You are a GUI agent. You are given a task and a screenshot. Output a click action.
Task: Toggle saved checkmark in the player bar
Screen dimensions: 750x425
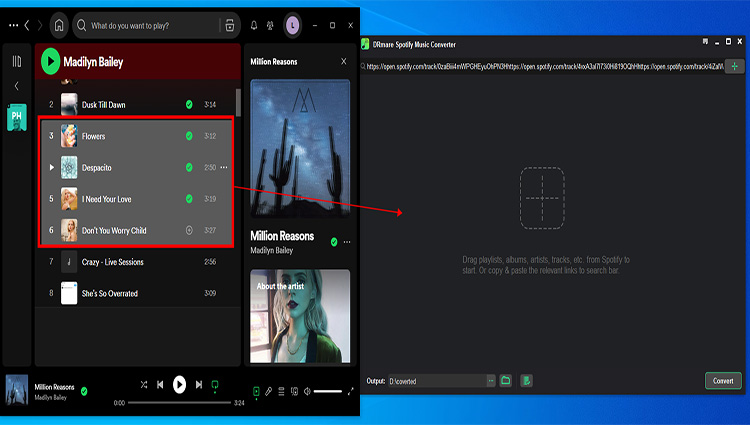(84, 391)
